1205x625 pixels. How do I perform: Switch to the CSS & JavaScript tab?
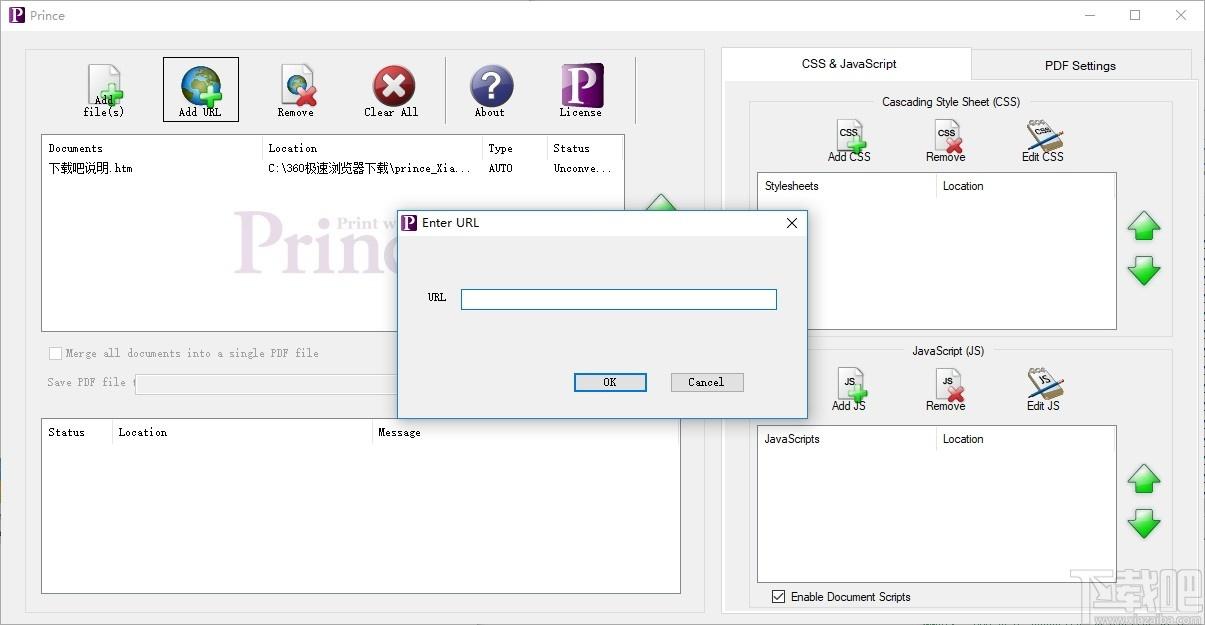[x=849, y=64]
